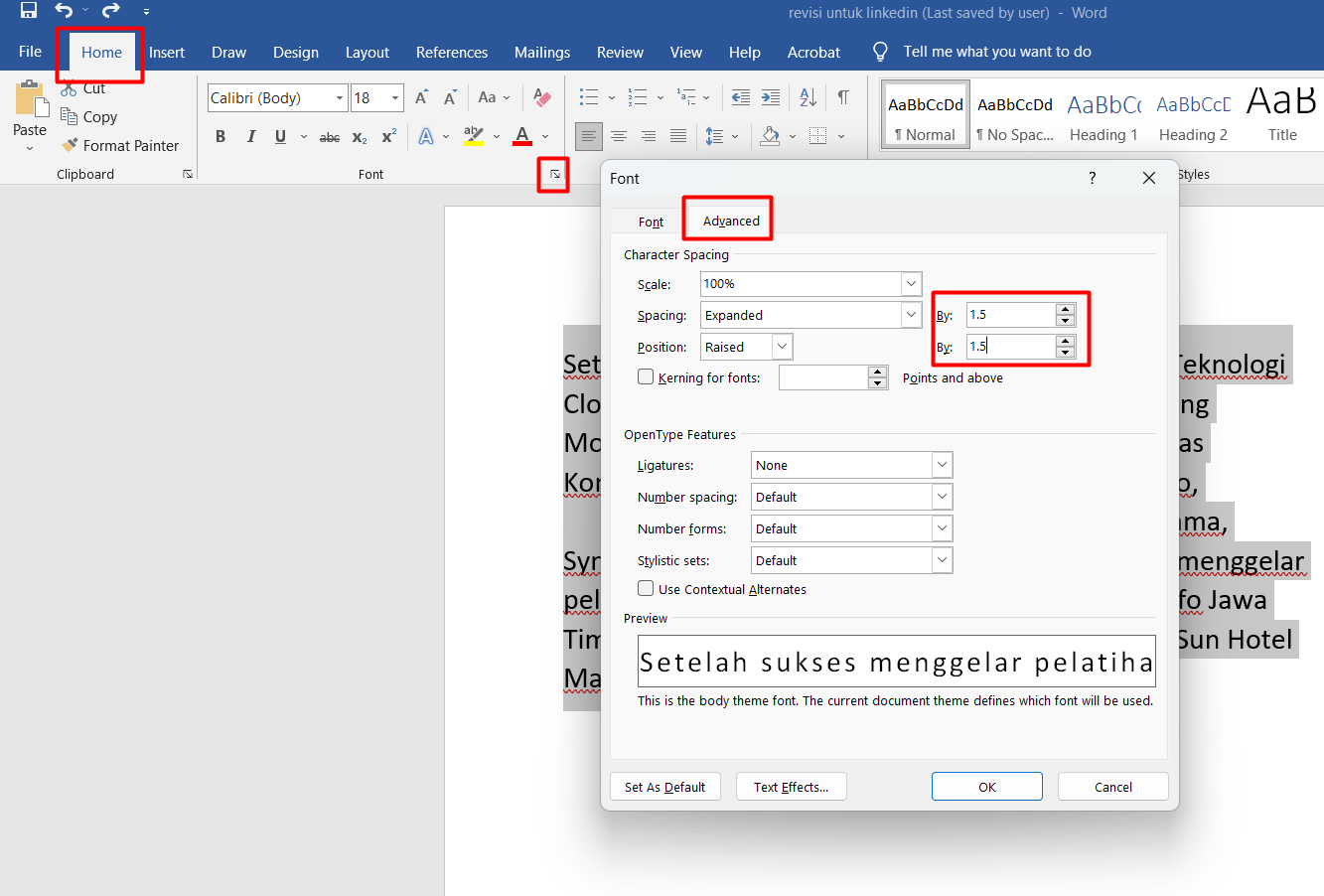Toggle Use Contextual Alternates checkbox
The height and width of the screenshot is (896, 1324).
[646, 588]
